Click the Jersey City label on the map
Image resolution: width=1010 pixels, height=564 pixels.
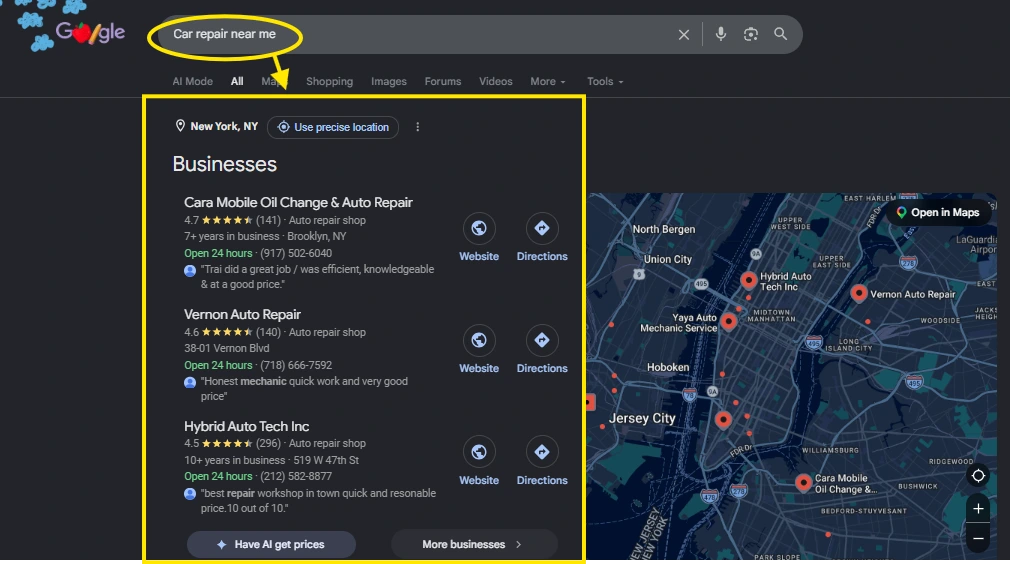(x=642, y=418)
